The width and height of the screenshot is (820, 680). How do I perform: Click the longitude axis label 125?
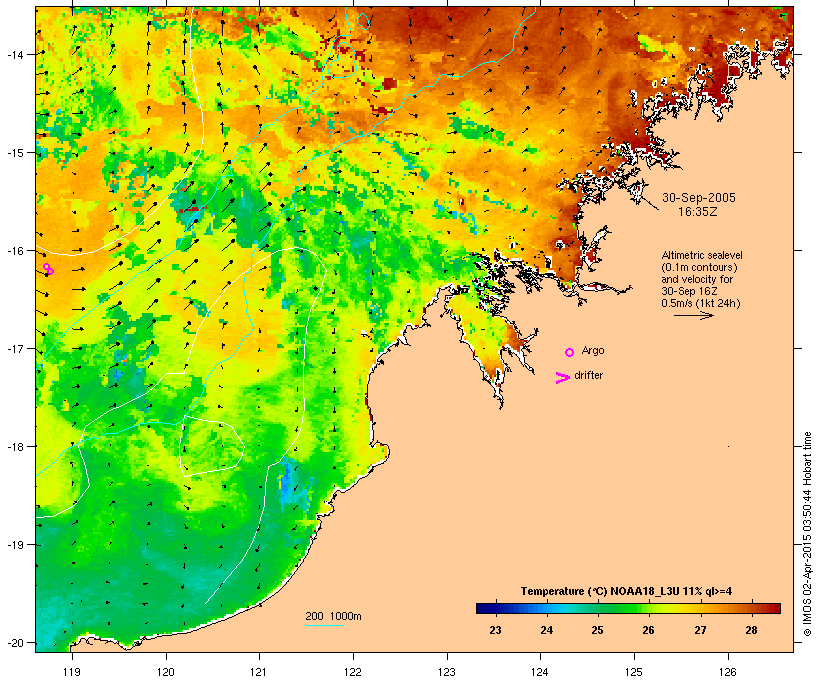[x=634, y=672]
